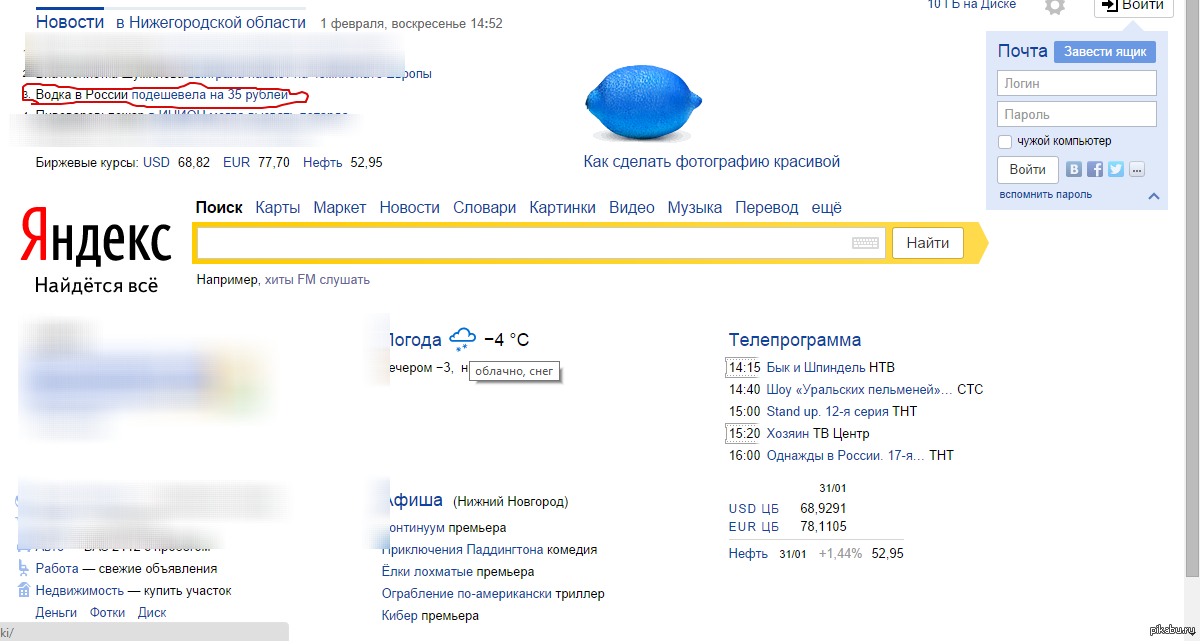
Task: Open 'Ёлки лохматые' premiere link
Action: (x=427, y=572)
